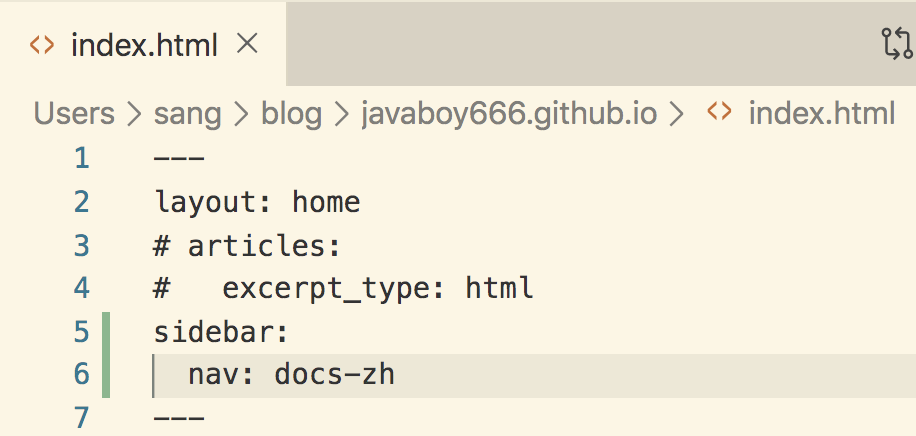Place cursor in nav: docs-zh line
The width and height of the screenshot is (916, 436).
[x=292, y=375]
